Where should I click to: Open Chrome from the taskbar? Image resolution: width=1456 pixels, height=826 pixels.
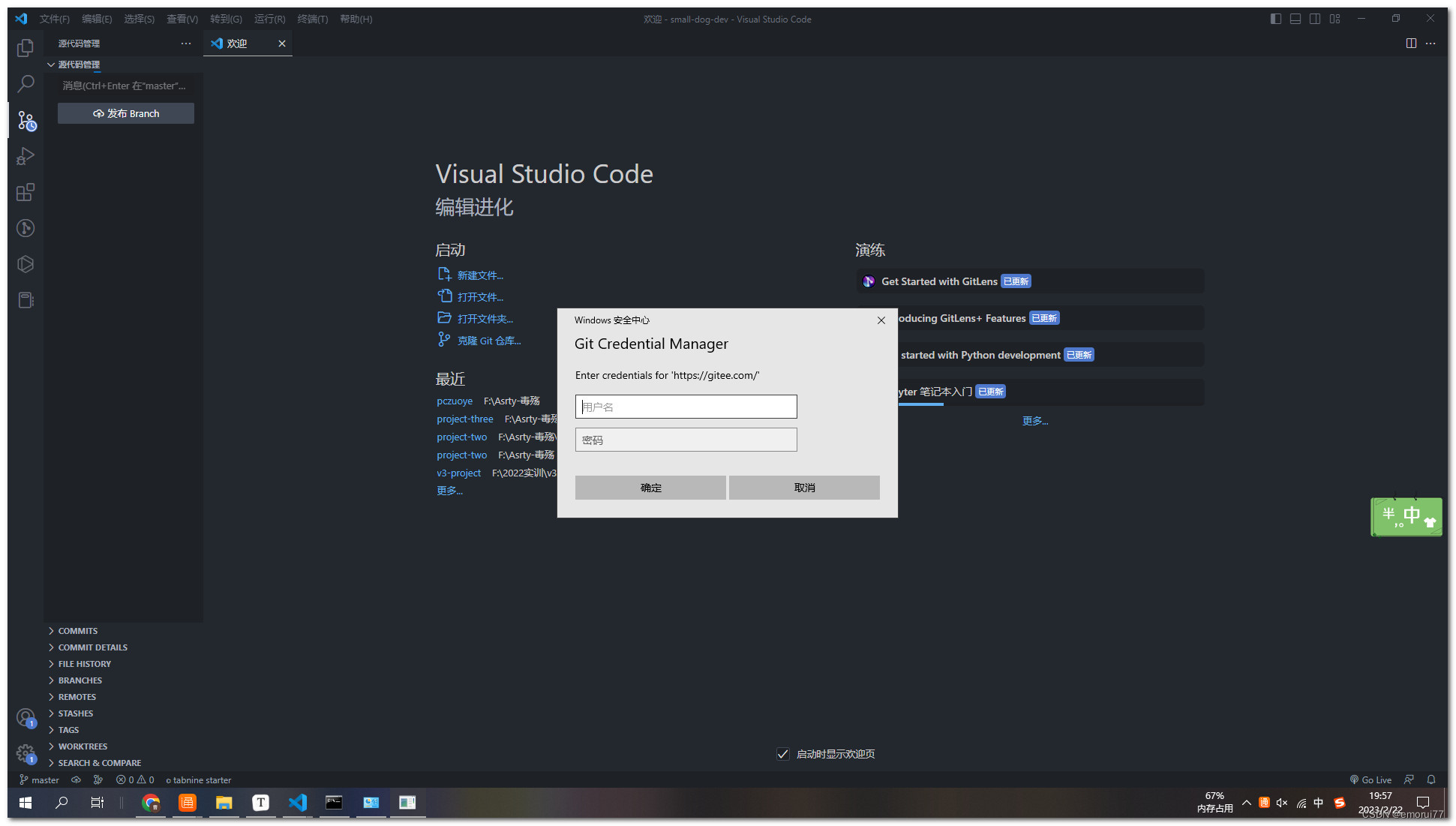151,803
